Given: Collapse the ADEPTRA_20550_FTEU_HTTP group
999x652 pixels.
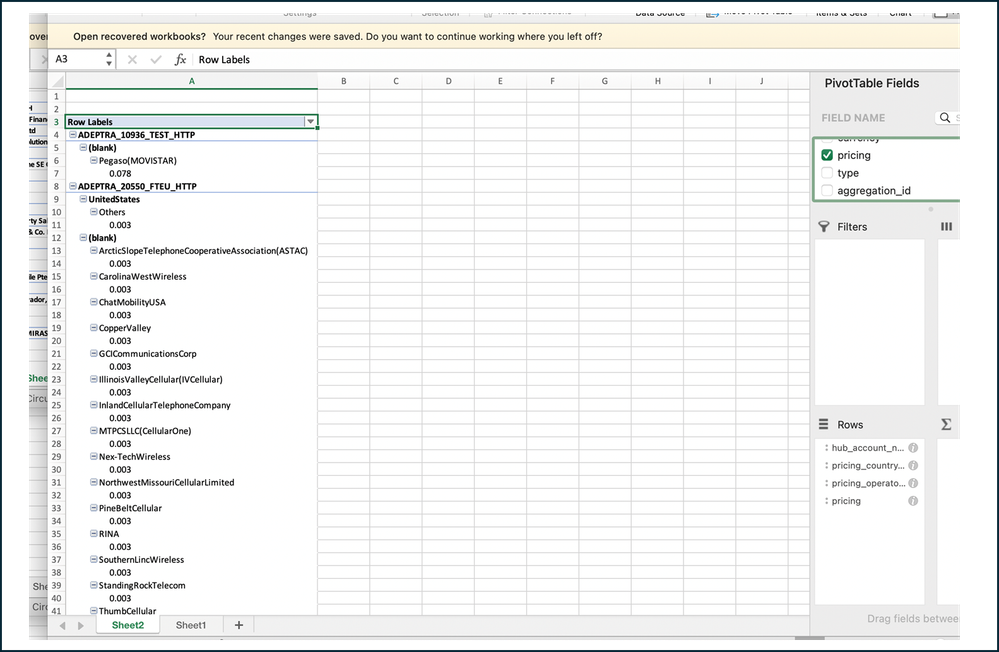Looking at the screenshot, I should point(73,186).
